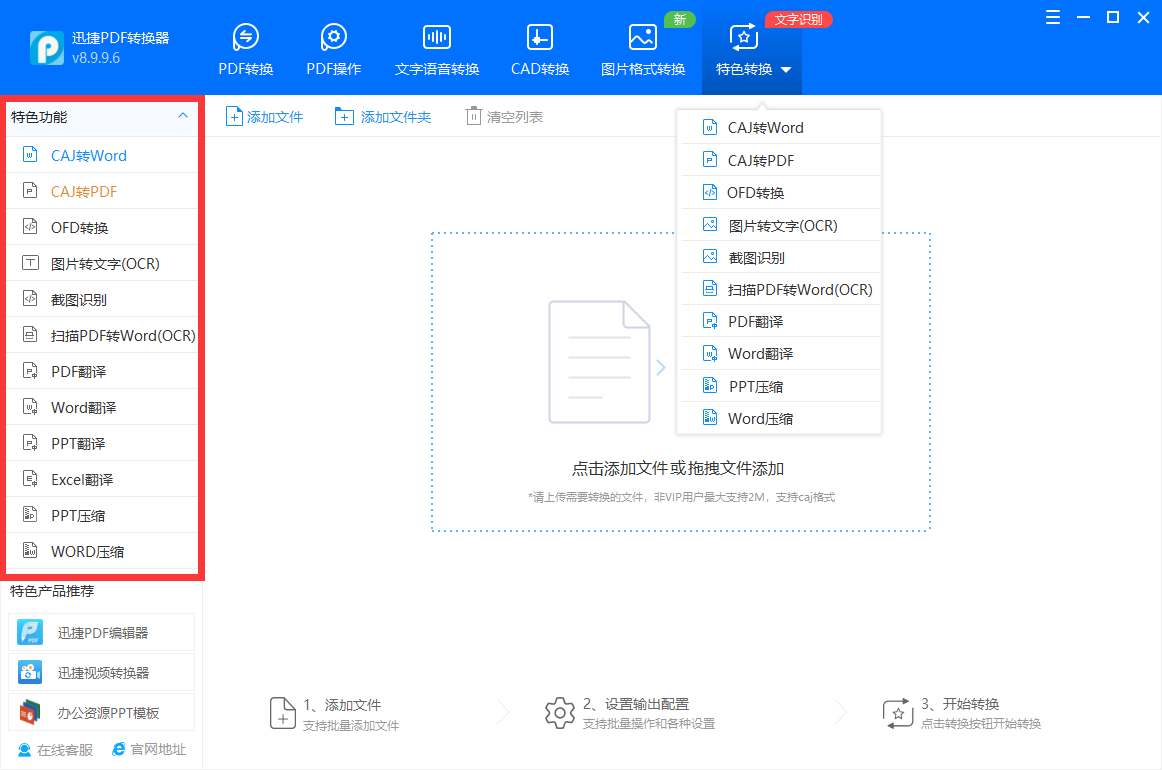This screenshot has width=1162, height=770.
Task: Select 扫描PDF转Word(OCR) in the sidebar
Action: click(x=102, y=335)
